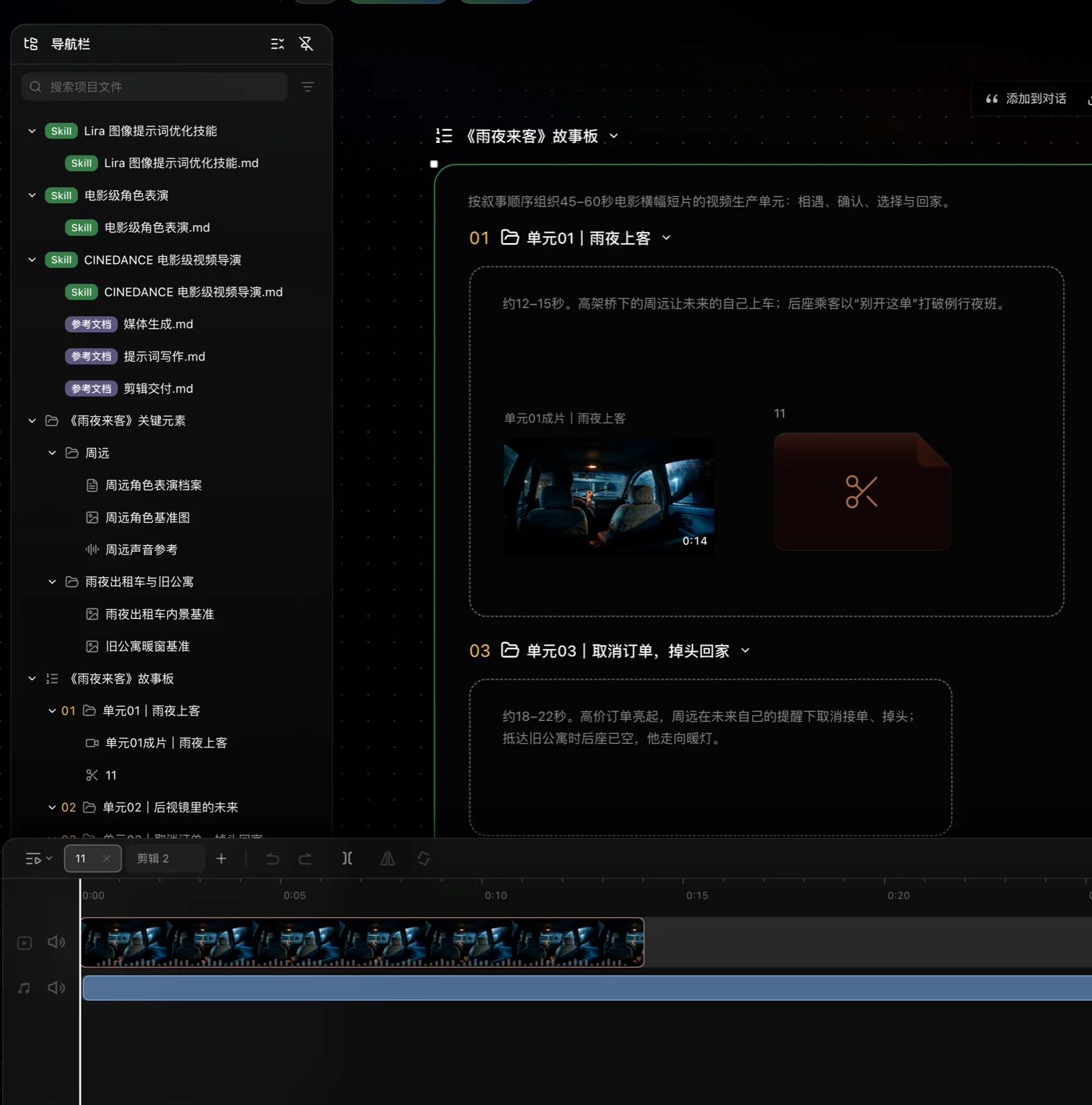The image size is (1092, 1105).
Task: Click the navigation panel tree icon
Action: [31, 44]
